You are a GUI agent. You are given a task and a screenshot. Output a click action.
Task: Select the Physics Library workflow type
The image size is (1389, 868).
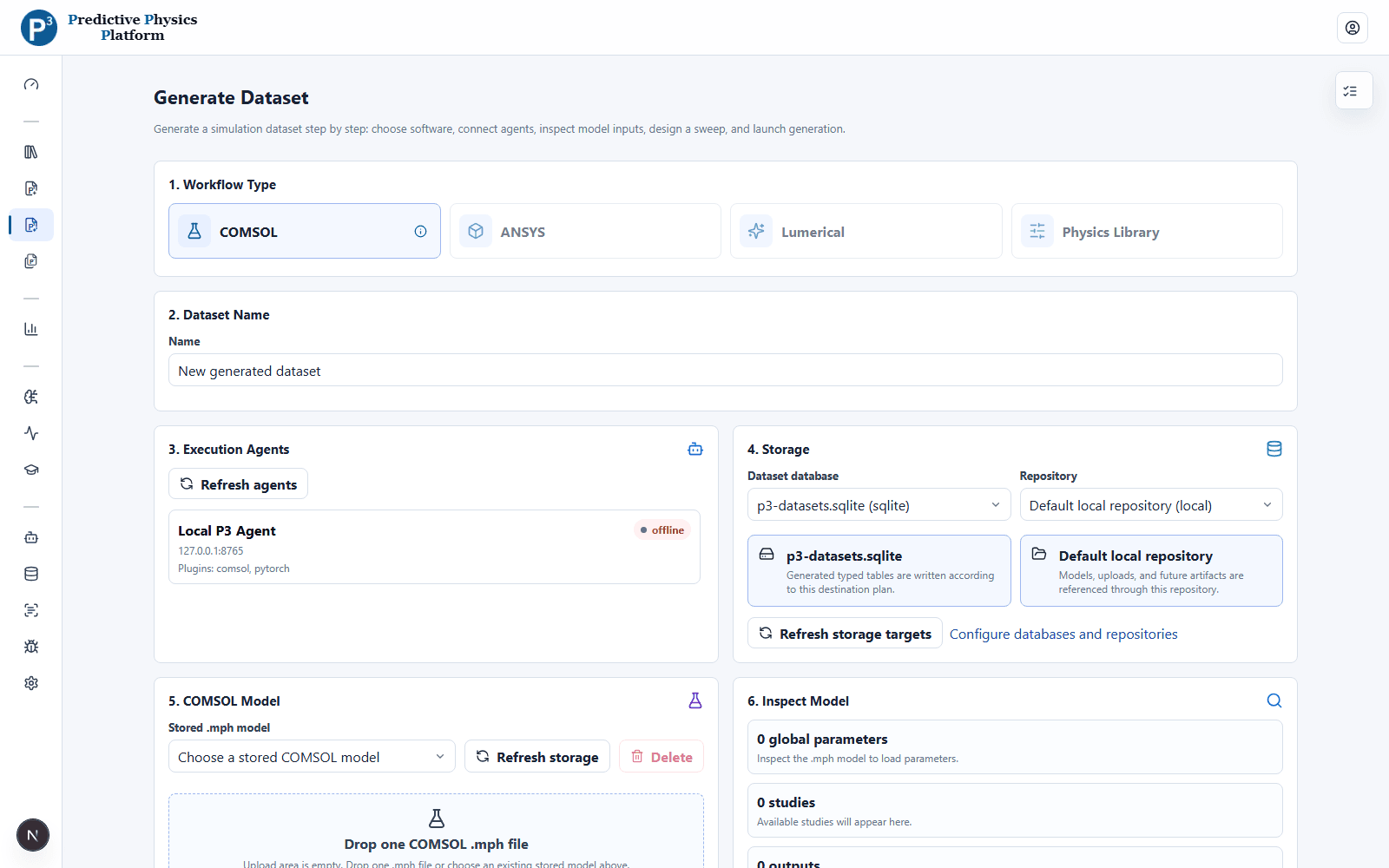click(x=1147, y=231)
